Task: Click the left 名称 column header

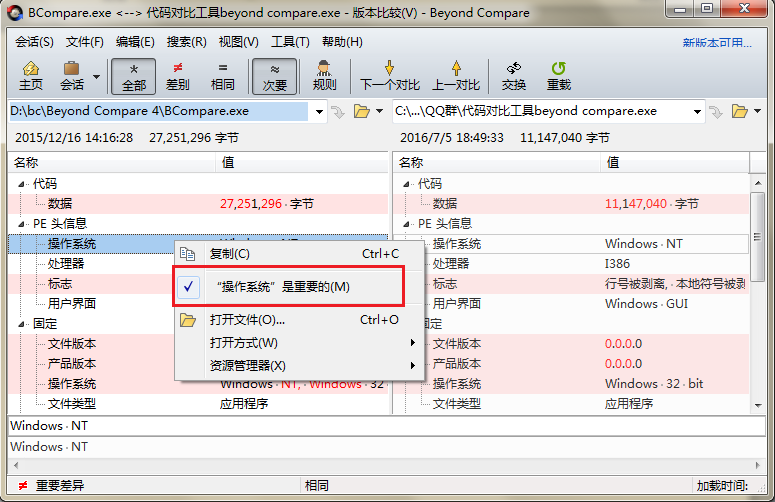Action: click(112, 163)
